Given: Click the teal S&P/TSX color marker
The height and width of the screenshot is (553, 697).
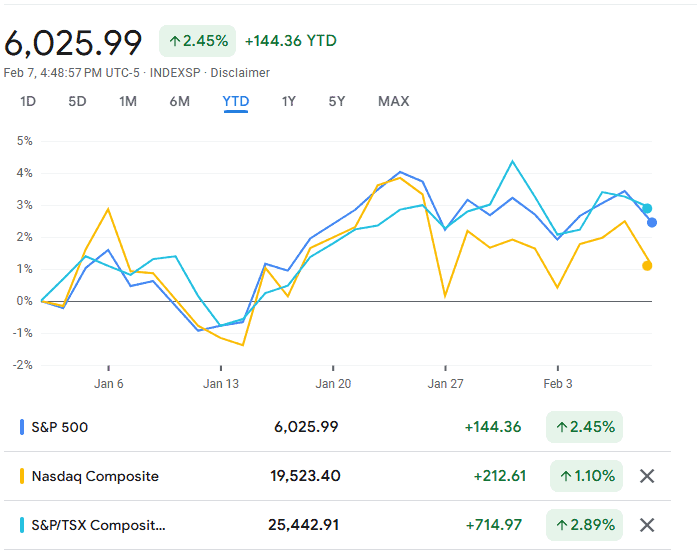Looking at the screenshot, I should (x=22, y=525).
